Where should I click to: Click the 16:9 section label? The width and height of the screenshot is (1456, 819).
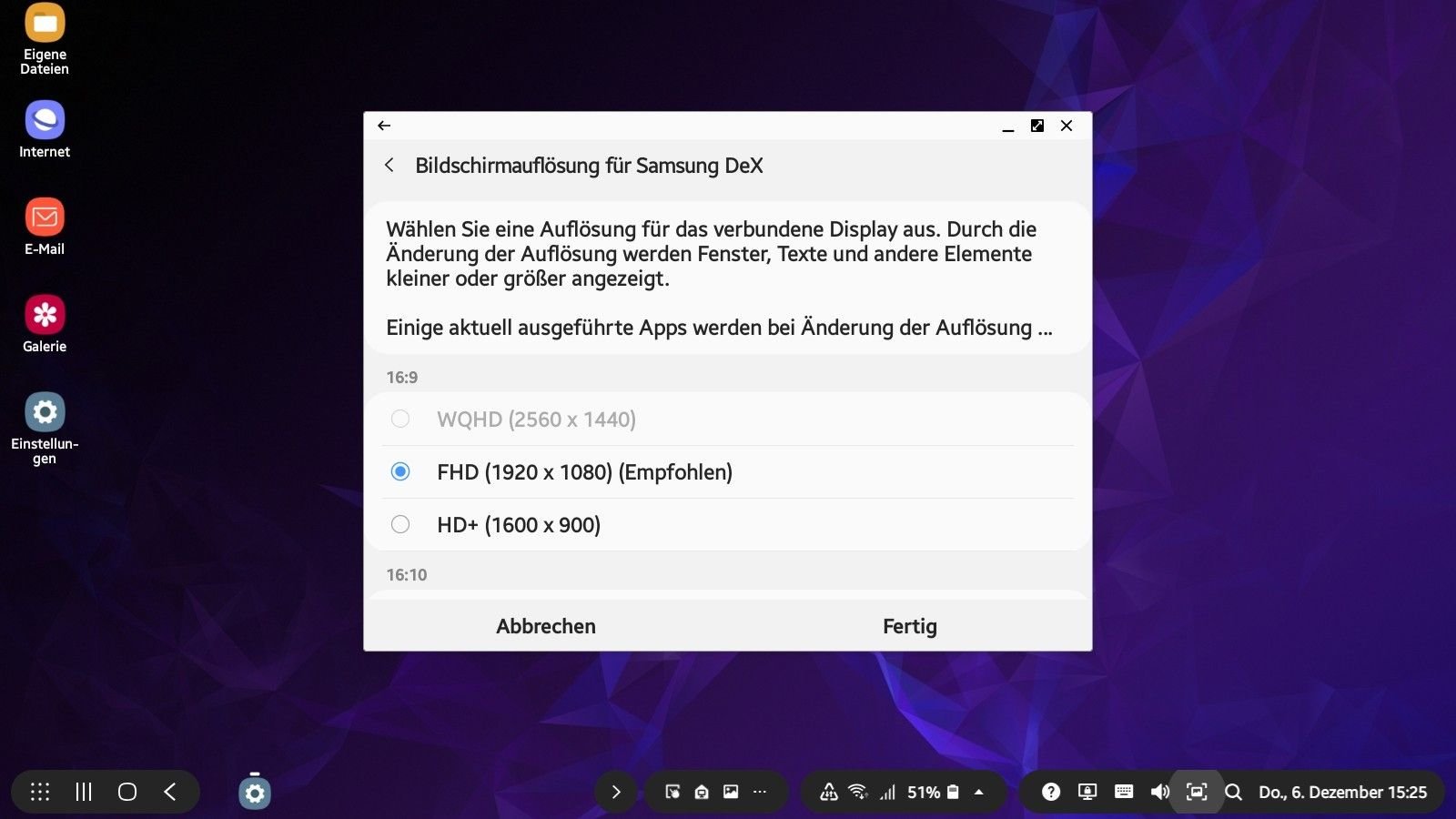(402, 377)
